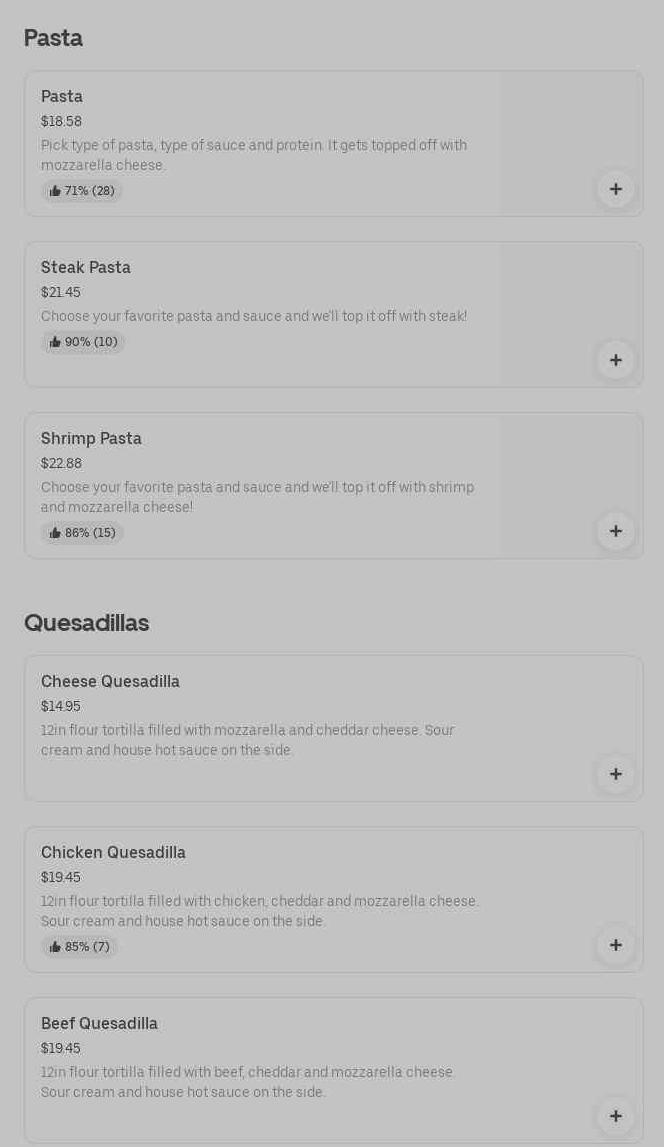Click plus icon for Shrimp Pasta
The image size is (664, 1147).
pyautogui.click(x=616, y=531)
